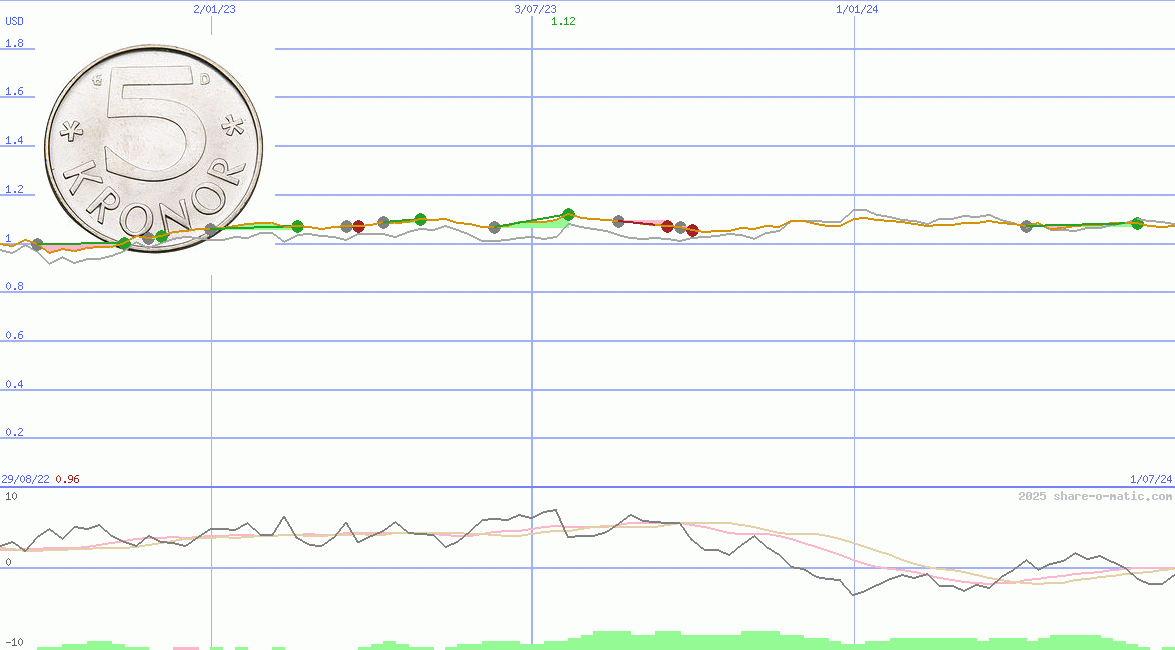Click the 1/07/24 end date label
Screen dimensions: 1175x650
[1151, 479]
